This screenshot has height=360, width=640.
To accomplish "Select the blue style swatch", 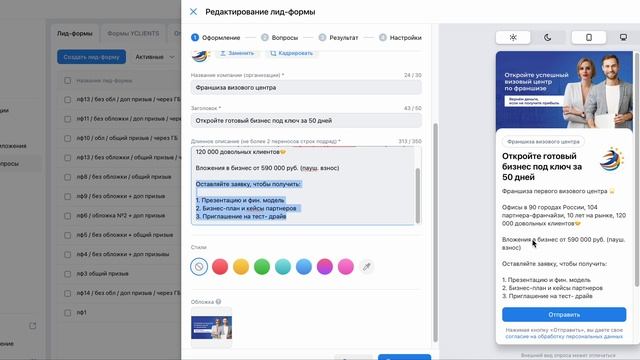I will click(304, 267).
